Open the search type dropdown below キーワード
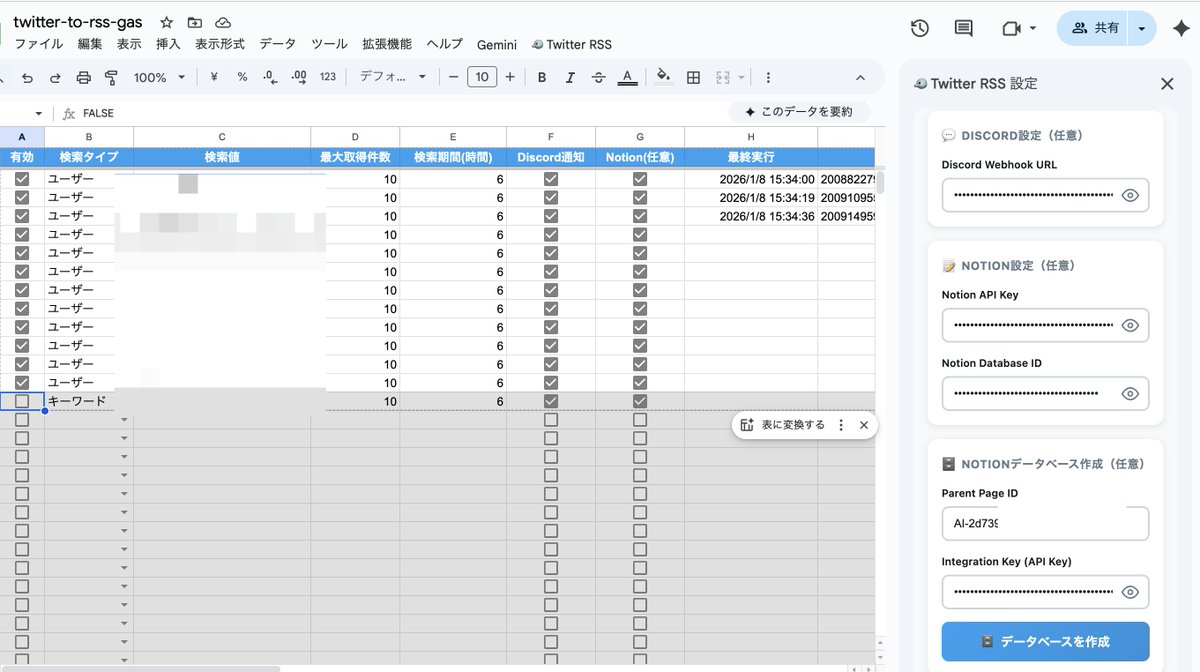Image resolution: width=1200 pixels, height=672 pixels. point(124,420)
